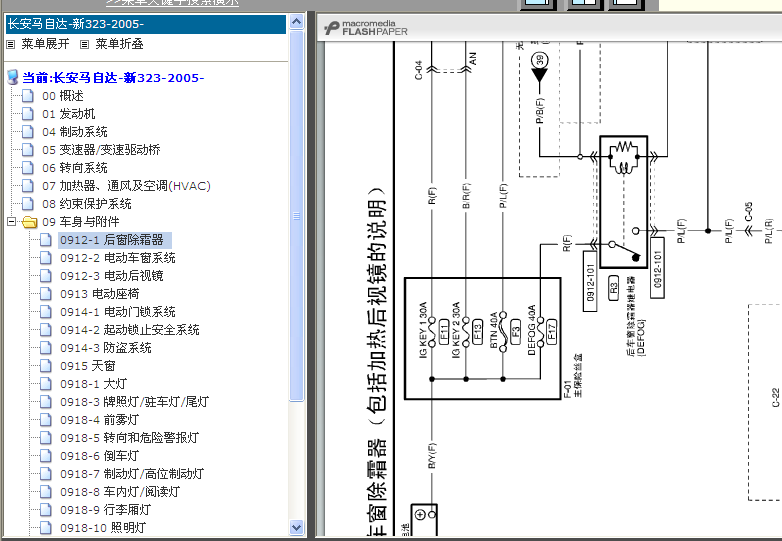
Task: Open 0912-2 电动车窗系统 diagram
Action: 118,258
